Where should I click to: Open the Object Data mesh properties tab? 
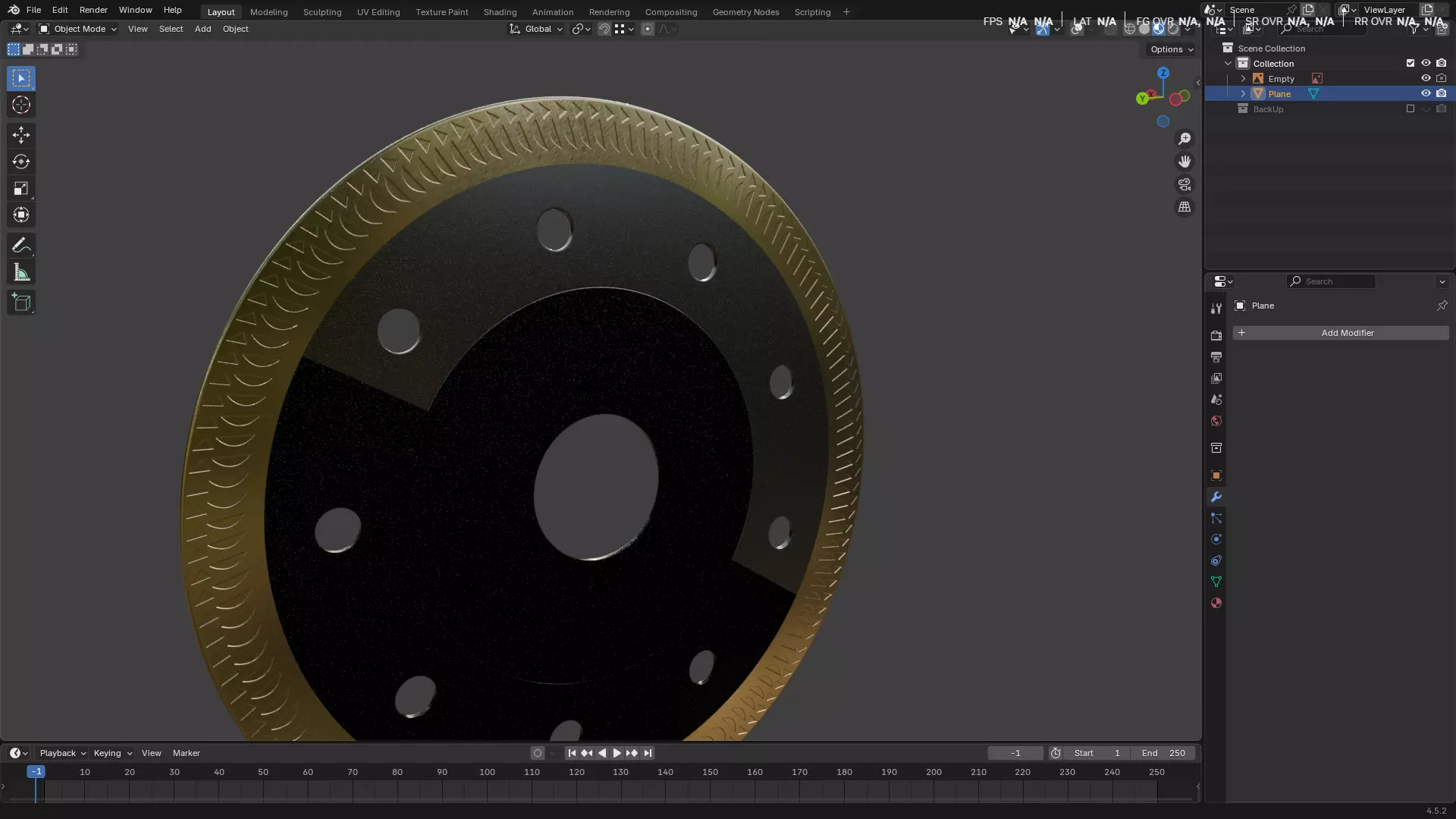click(x=1216, y=582)
